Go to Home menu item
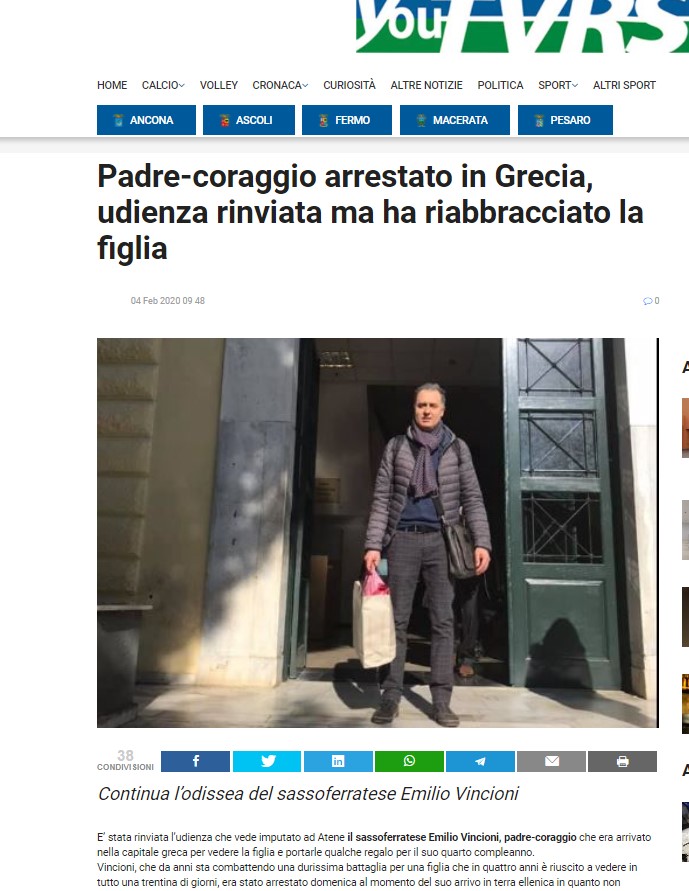The height and width of the screenshot is (891, 689). coord(112,85)
